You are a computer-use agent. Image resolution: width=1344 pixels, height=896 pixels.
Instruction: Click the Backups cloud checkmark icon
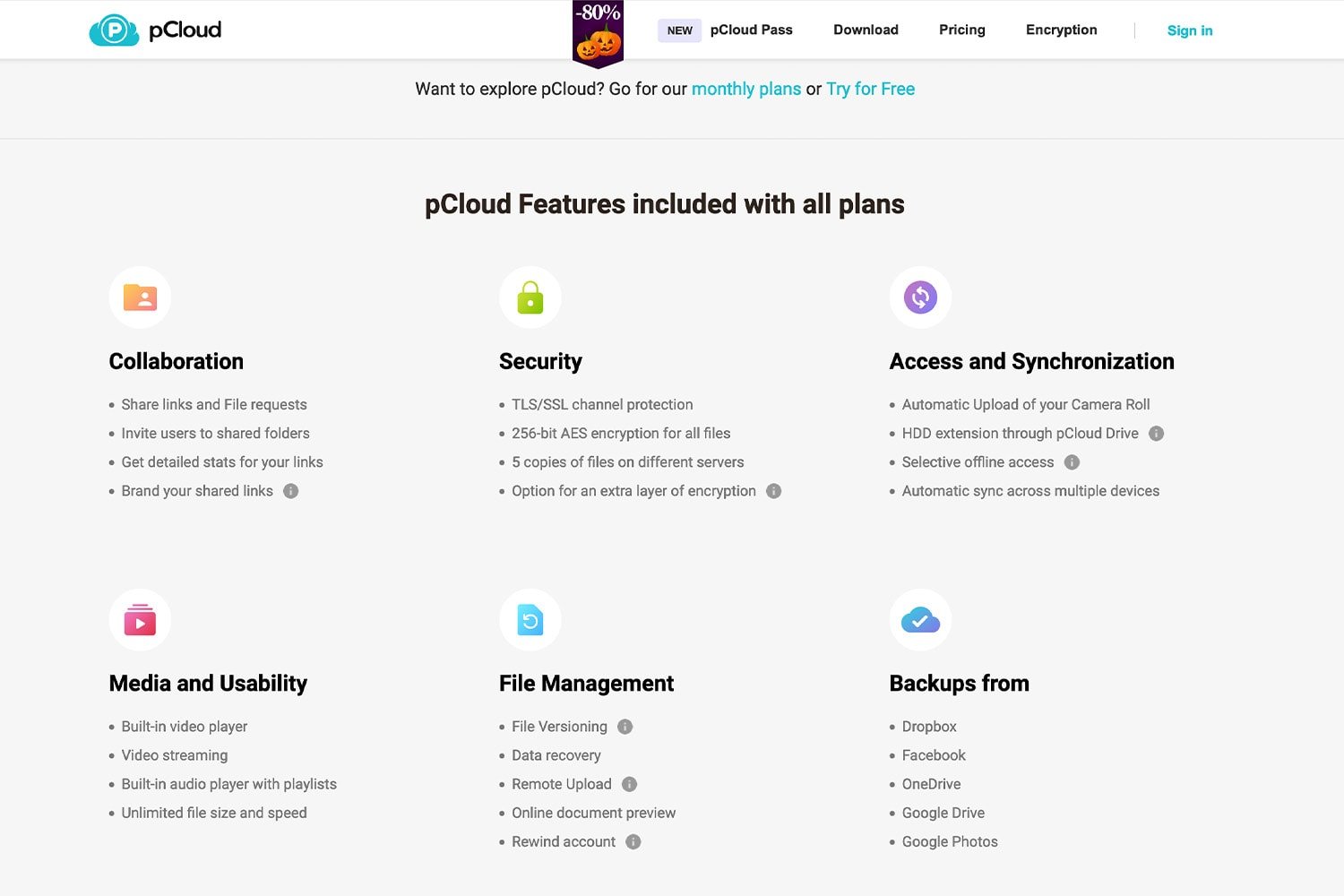click(920, 619)
